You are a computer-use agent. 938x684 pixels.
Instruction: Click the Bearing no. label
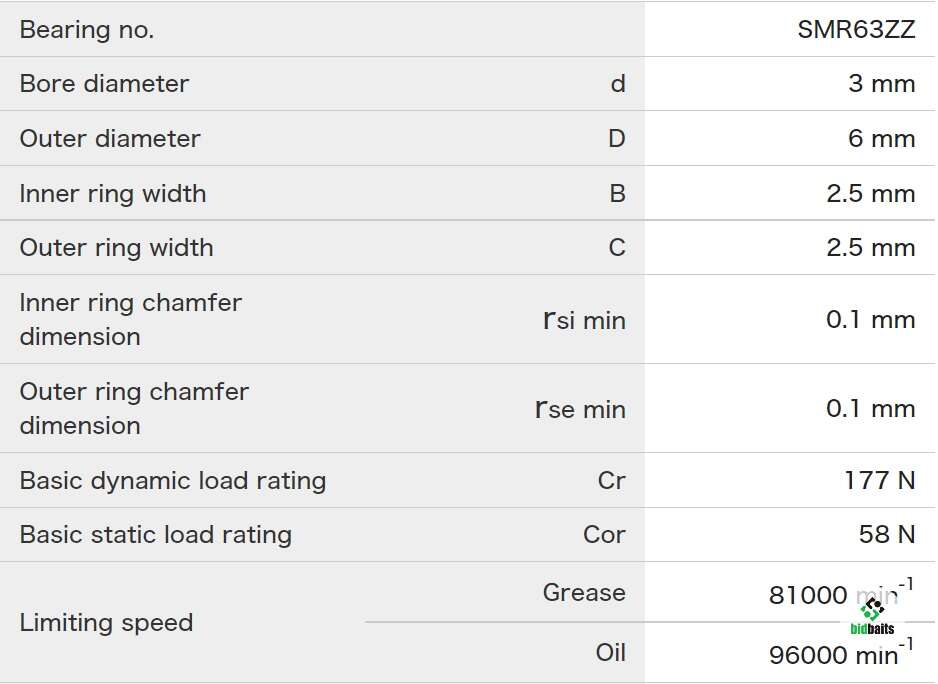pos(87,29)
